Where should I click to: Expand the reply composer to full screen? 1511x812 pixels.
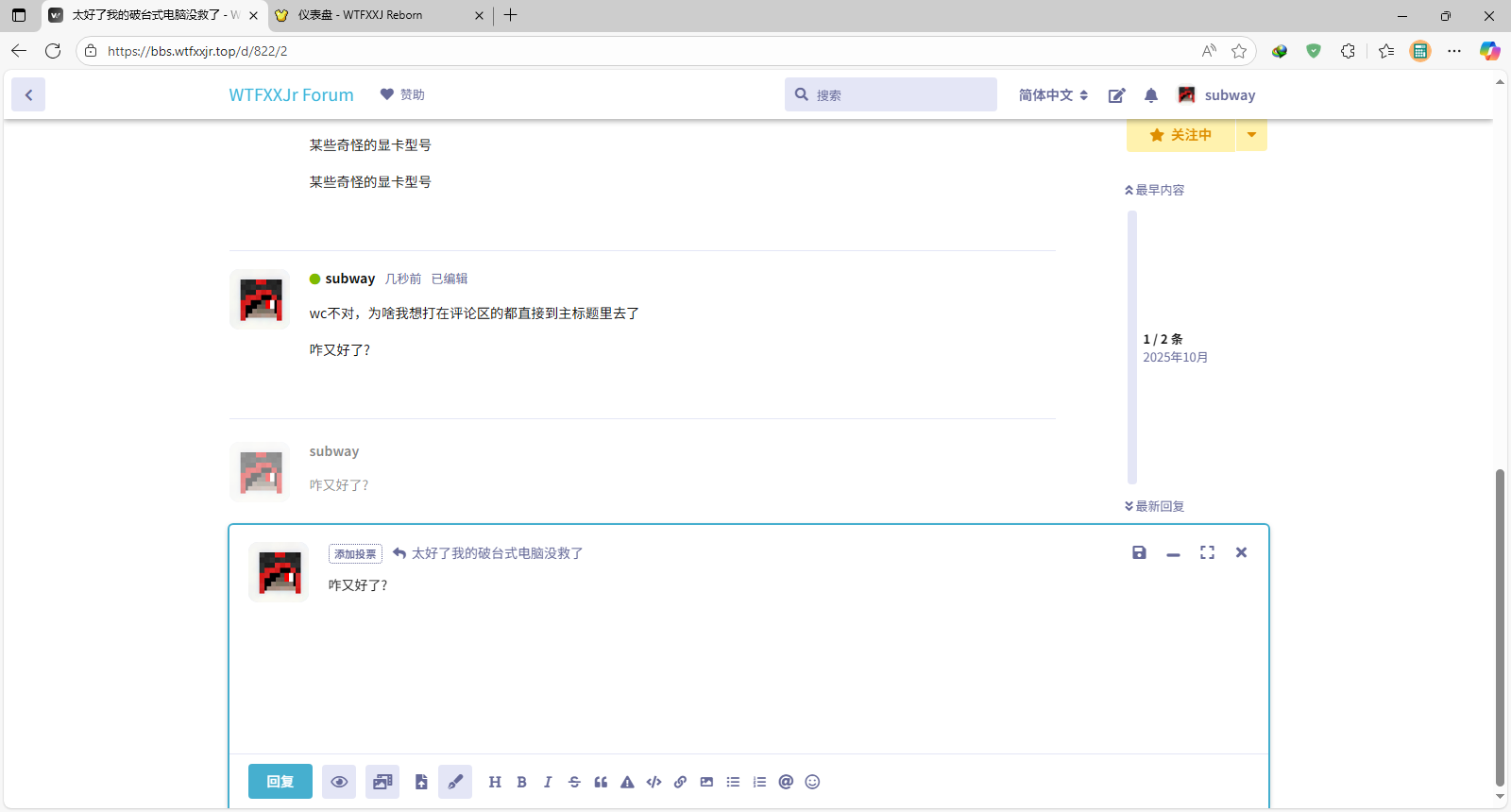pyautogui.click(x=1207, y=552)
